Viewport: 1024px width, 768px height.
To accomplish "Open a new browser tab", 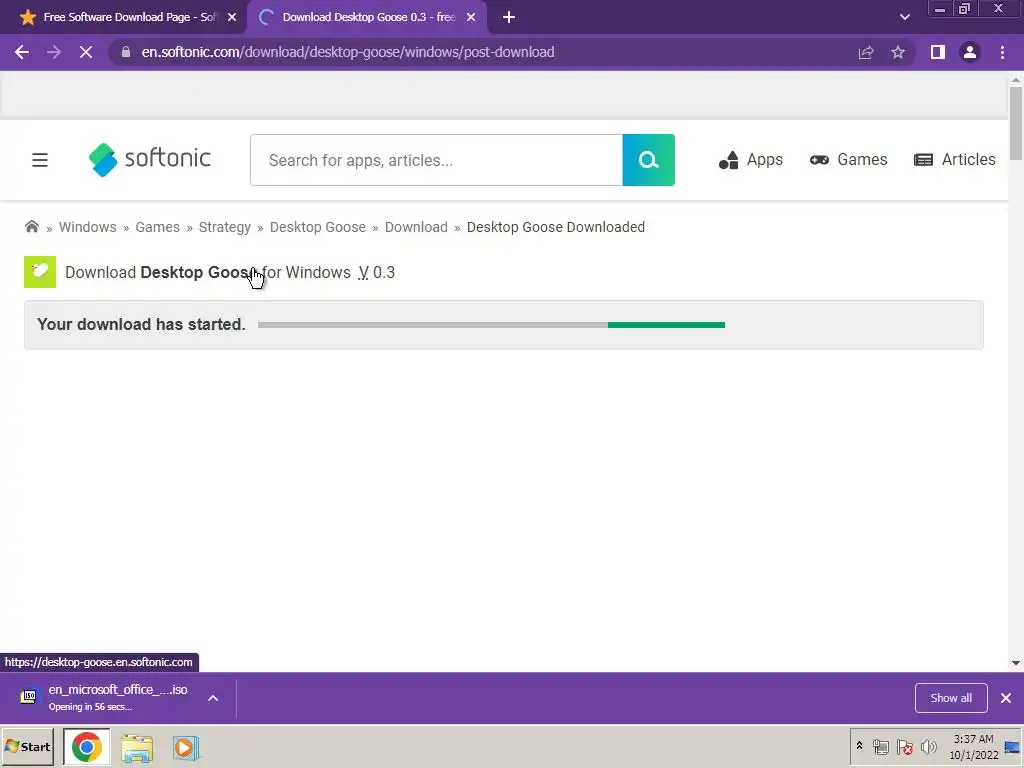I will (x=509, y=18).
